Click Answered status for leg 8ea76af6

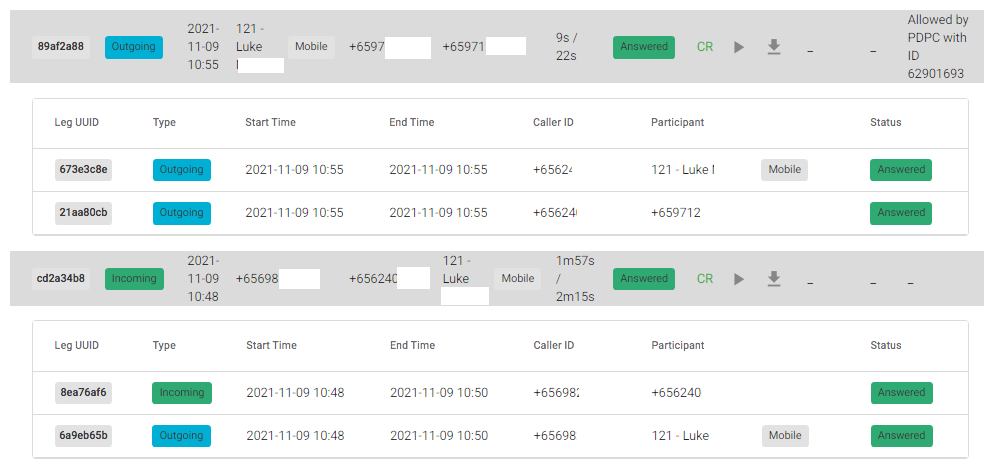tap(901, 393)
